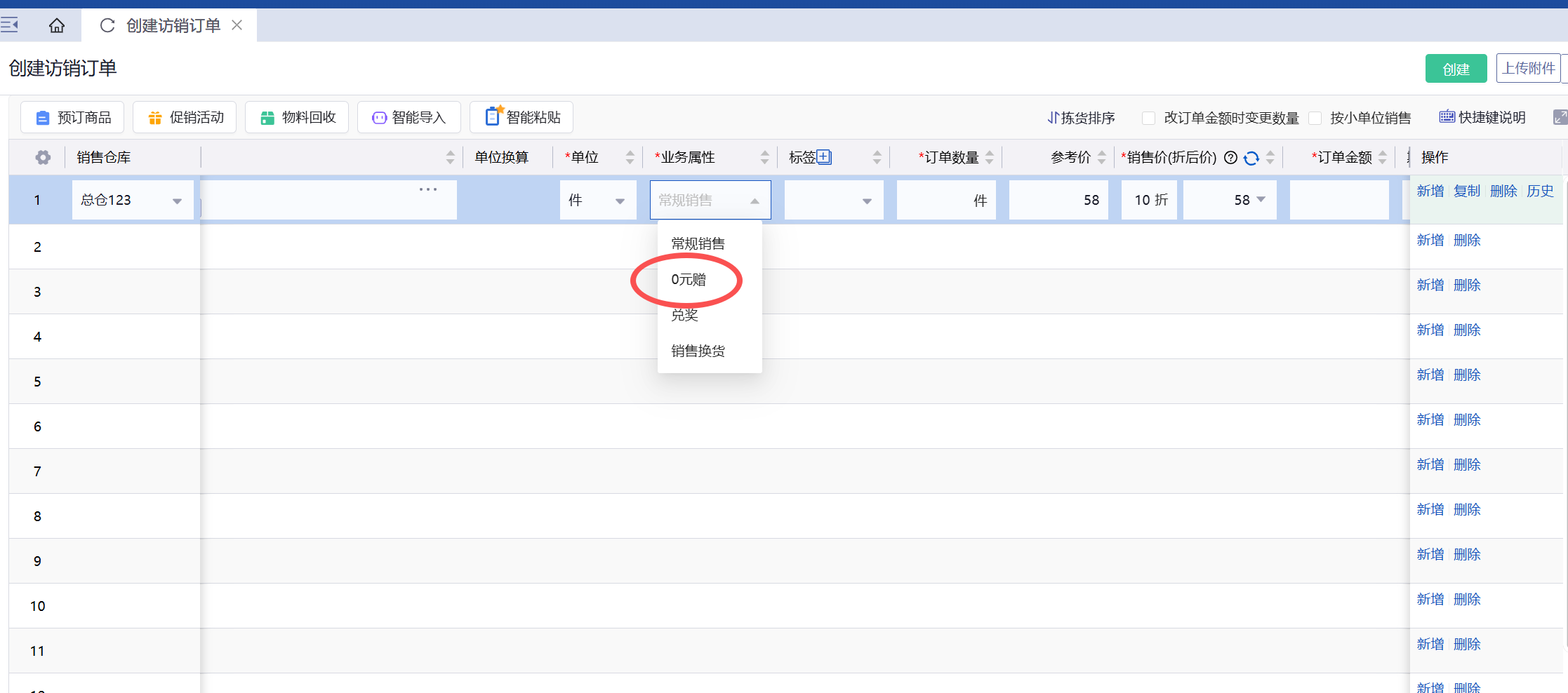The image size is (1568, 693).
Task: Sort by the 订单金额 column
Action: [x=1382, y=157]
